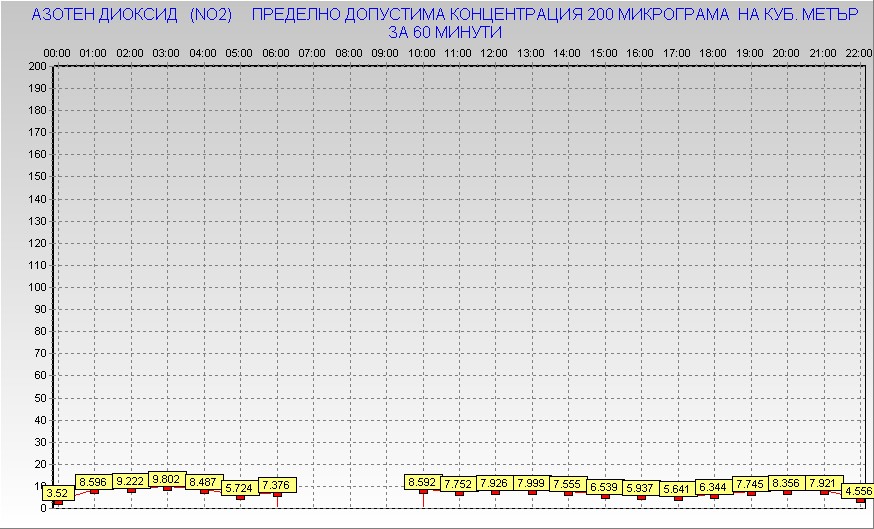874x529 pixels.
Task: Click the ЗА 60 МИНУТИ subtitle text
Action: coord(444,33)
